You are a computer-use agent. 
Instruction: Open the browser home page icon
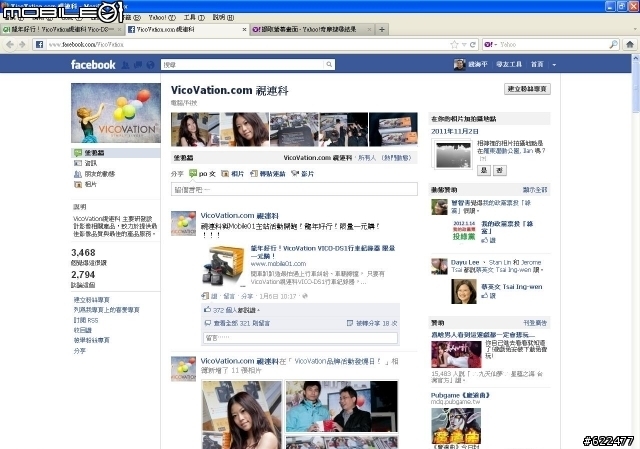[630, 44]
